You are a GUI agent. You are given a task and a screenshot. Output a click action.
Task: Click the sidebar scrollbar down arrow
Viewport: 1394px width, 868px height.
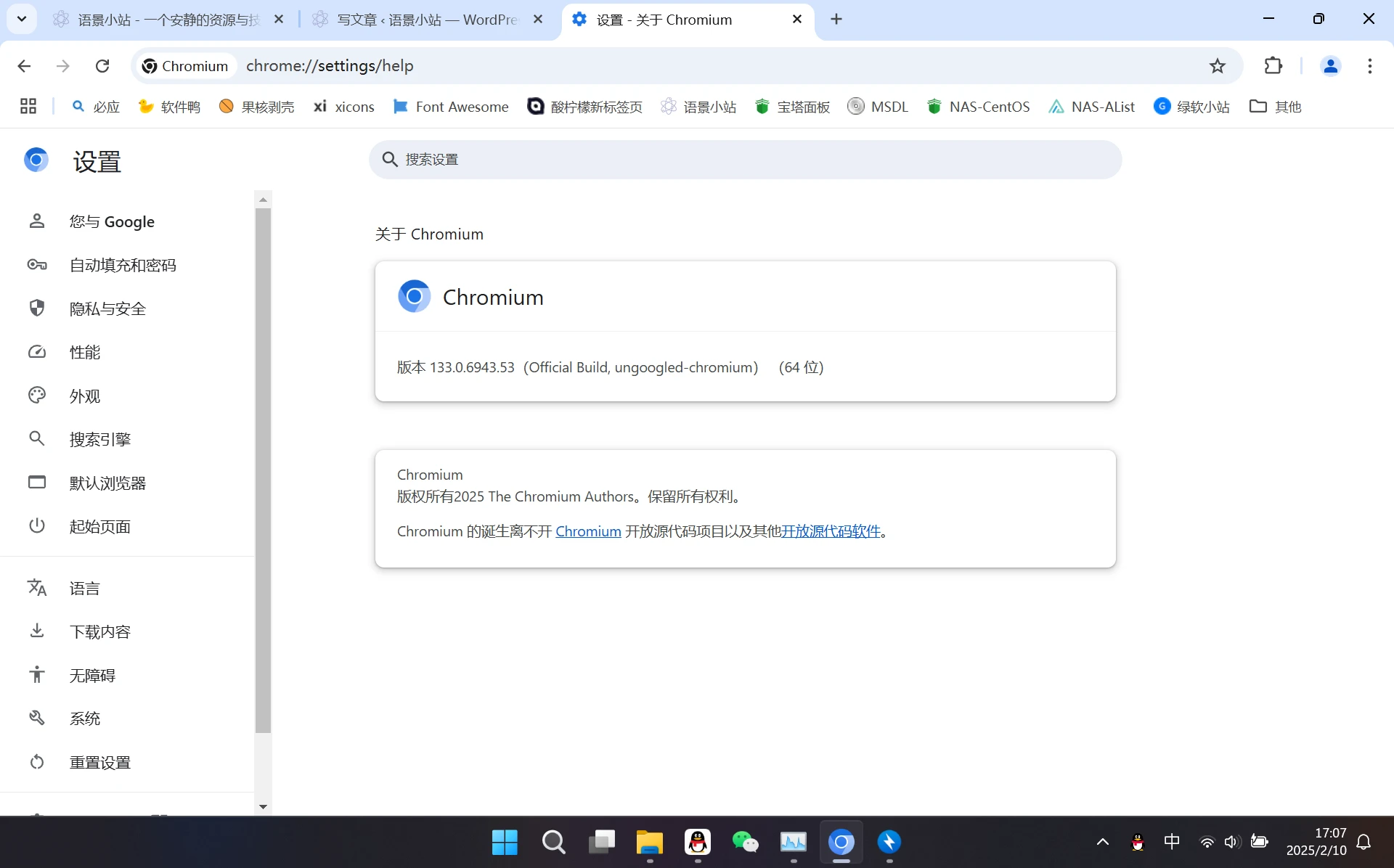[263, 807]
